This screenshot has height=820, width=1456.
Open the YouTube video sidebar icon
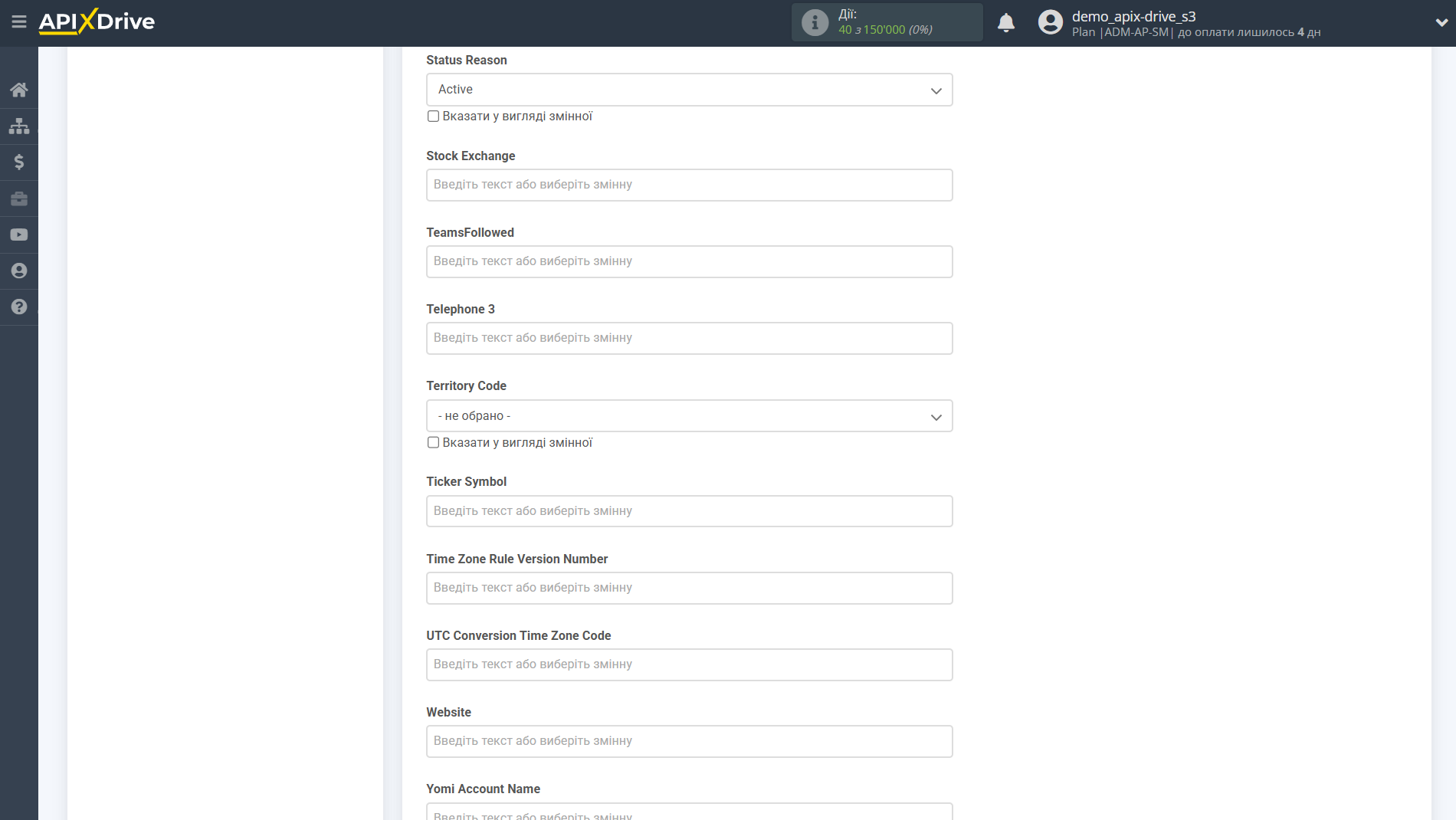point(19,235)
